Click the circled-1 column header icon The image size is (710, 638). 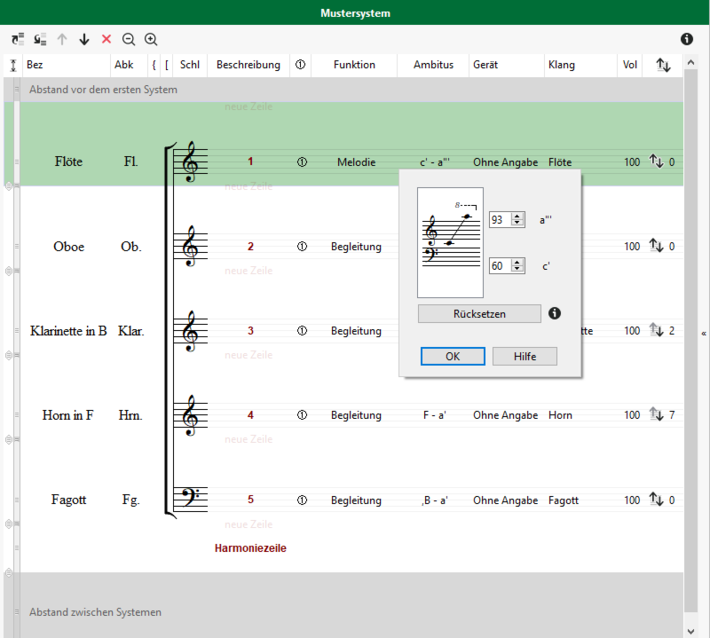[x=300, y=65]
